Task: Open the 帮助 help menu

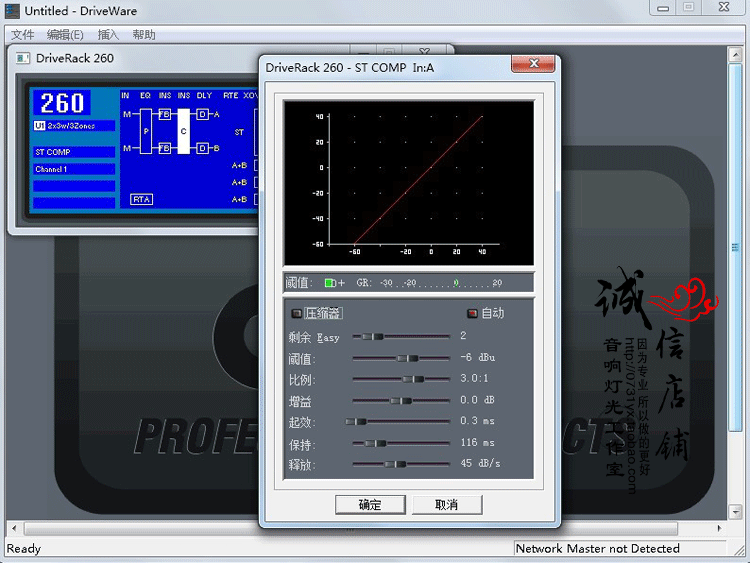Action: click(144, 35)
